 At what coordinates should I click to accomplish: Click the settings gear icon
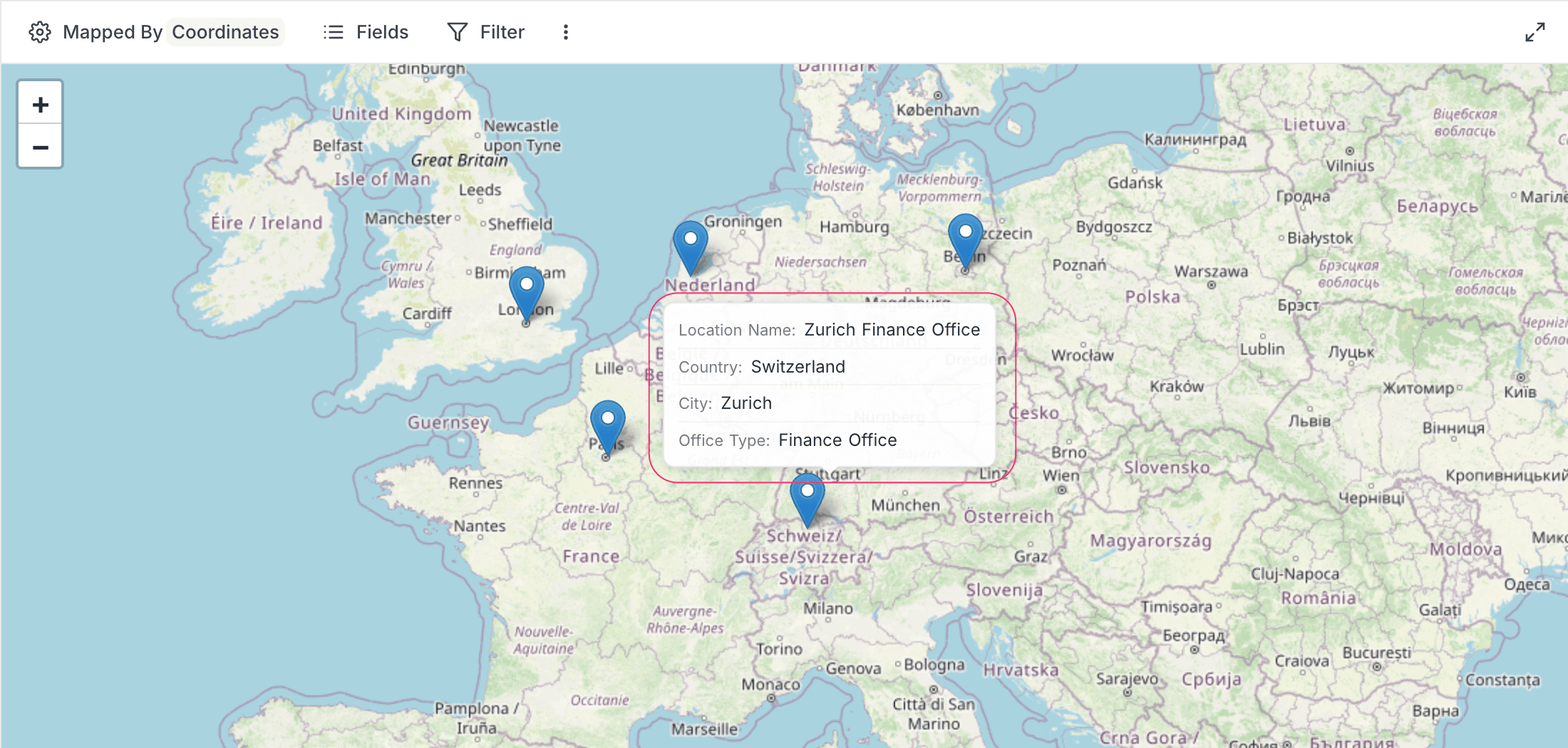click(40, 32)
